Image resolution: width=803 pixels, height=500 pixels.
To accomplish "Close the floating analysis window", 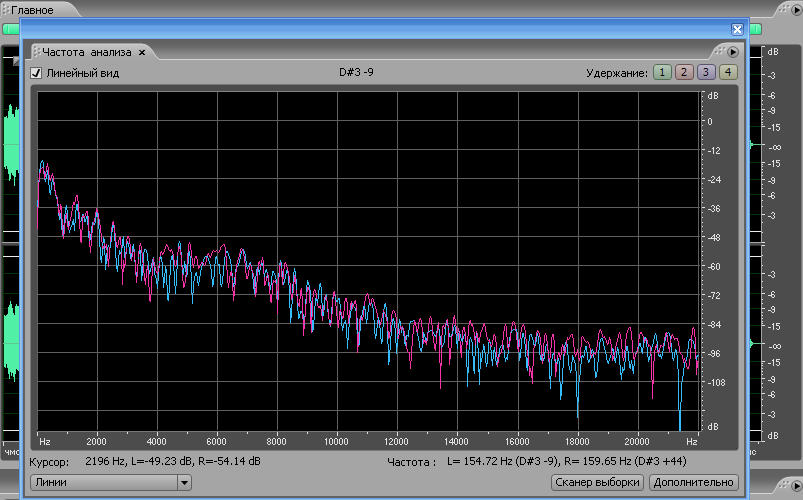I will (x=738, y=30).
